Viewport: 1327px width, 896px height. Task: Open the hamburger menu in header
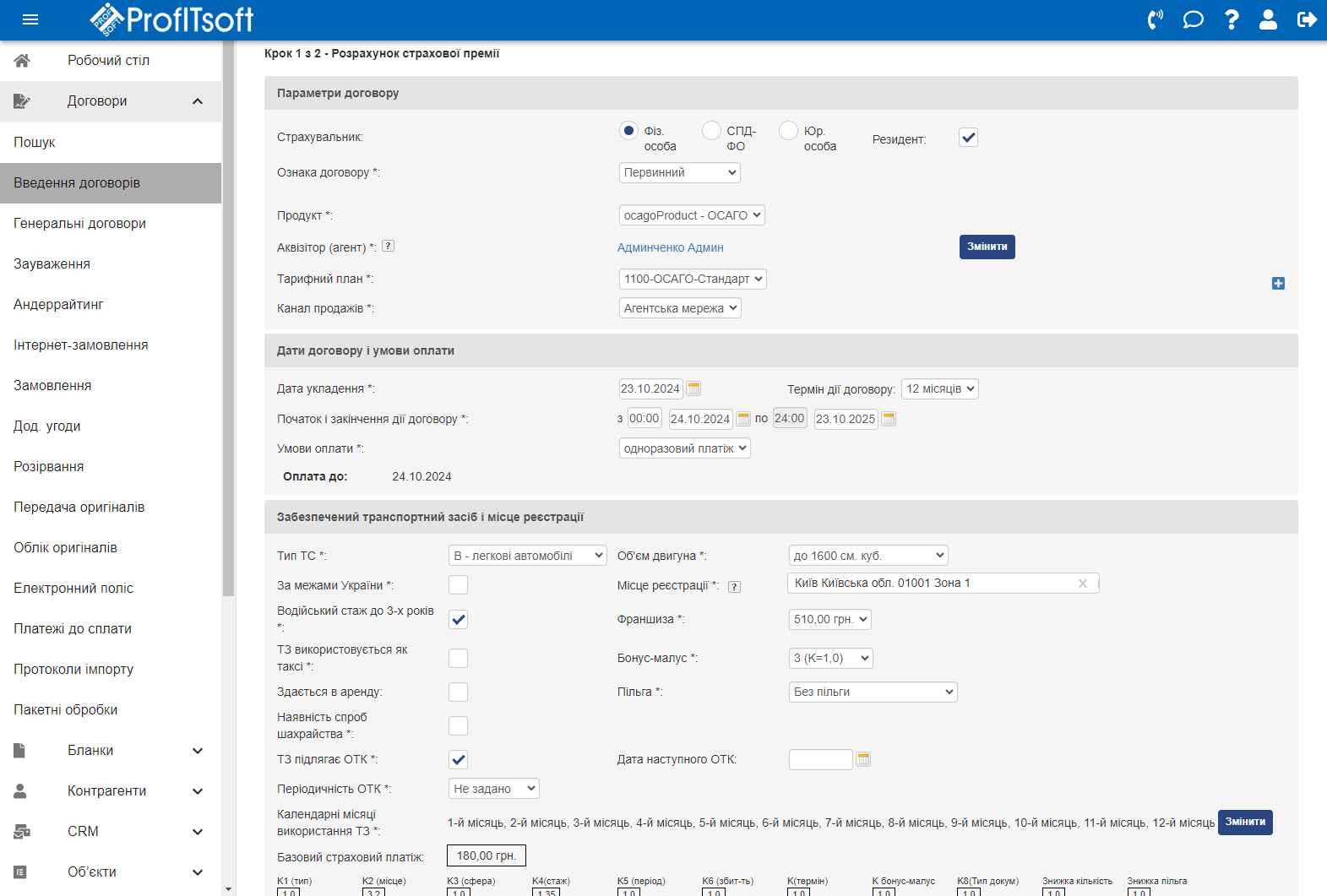point(30,19)
